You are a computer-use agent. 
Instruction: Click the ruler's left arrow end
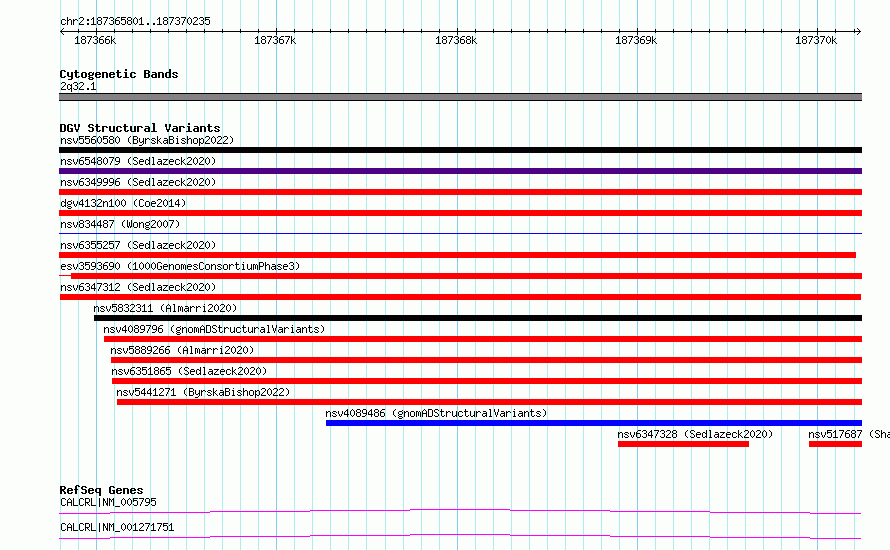(x=62, y=31)
